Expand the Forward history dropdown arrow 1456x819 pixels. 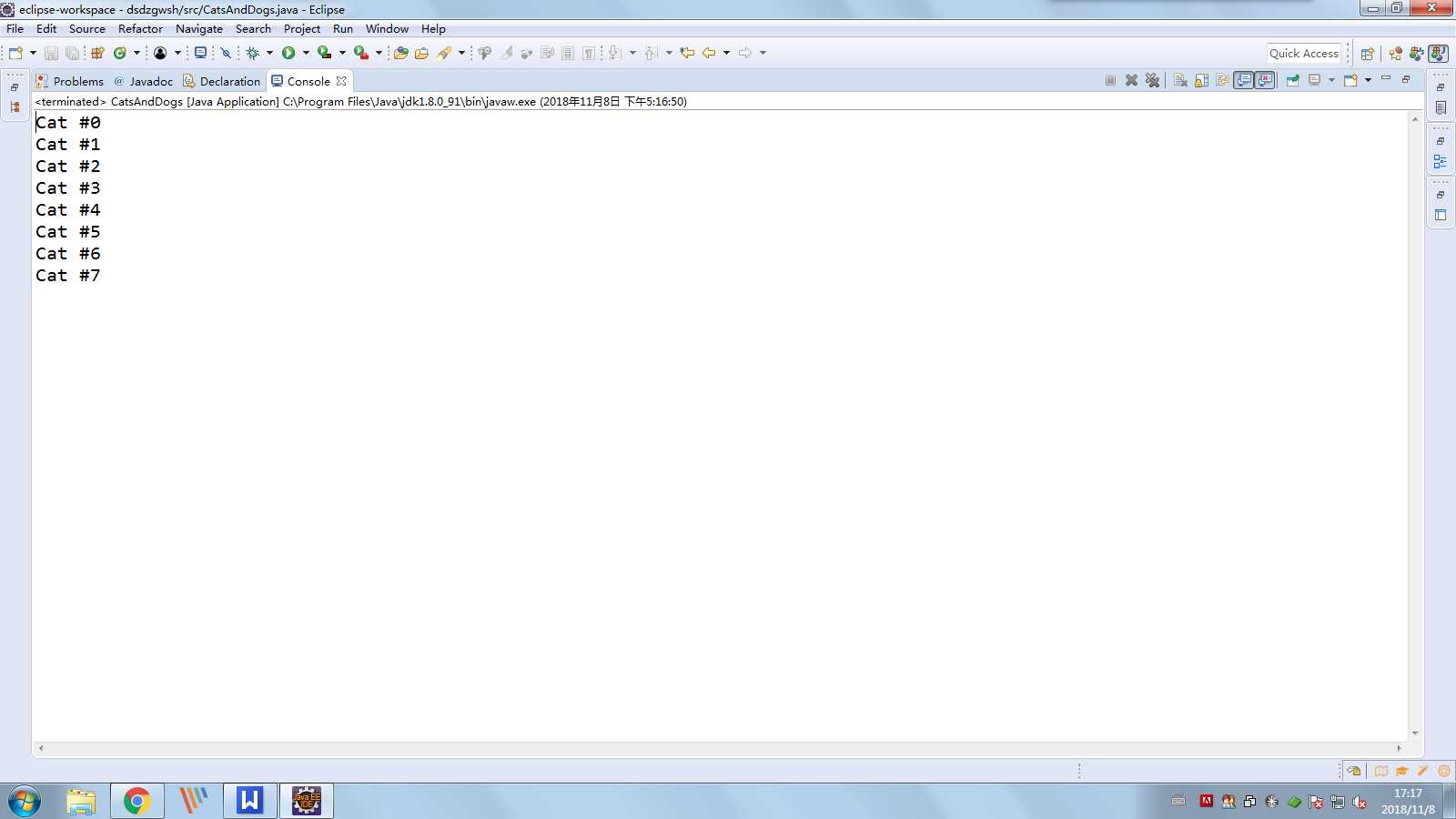click(x=763, y=53)
